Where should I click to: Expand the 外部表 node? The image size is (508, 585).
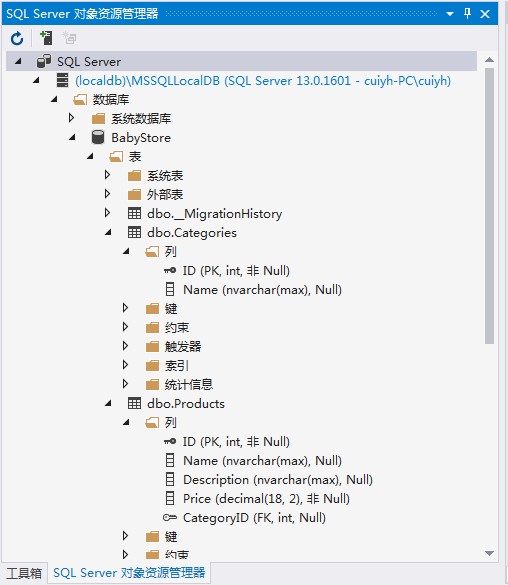click(107, 194)
